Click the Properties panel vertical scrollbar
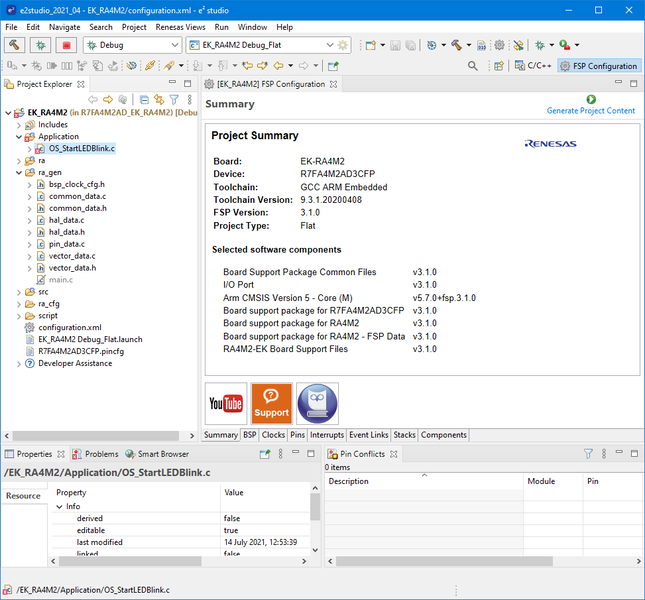The image size is (645, 600). (x=315, y=508)
